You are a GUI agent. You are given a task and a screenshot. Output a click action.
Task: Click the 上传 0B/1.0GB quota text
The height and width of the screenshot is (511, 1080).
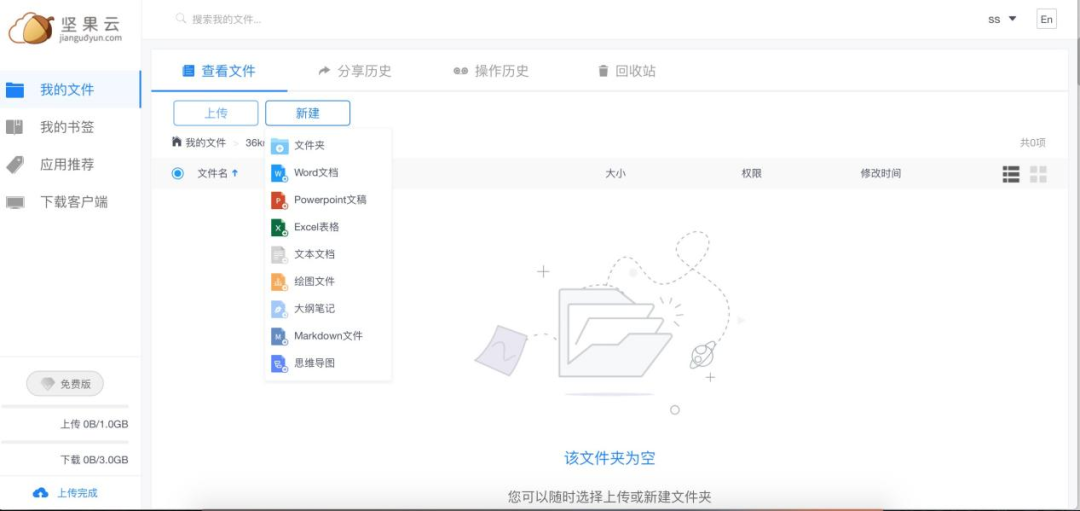94,424
